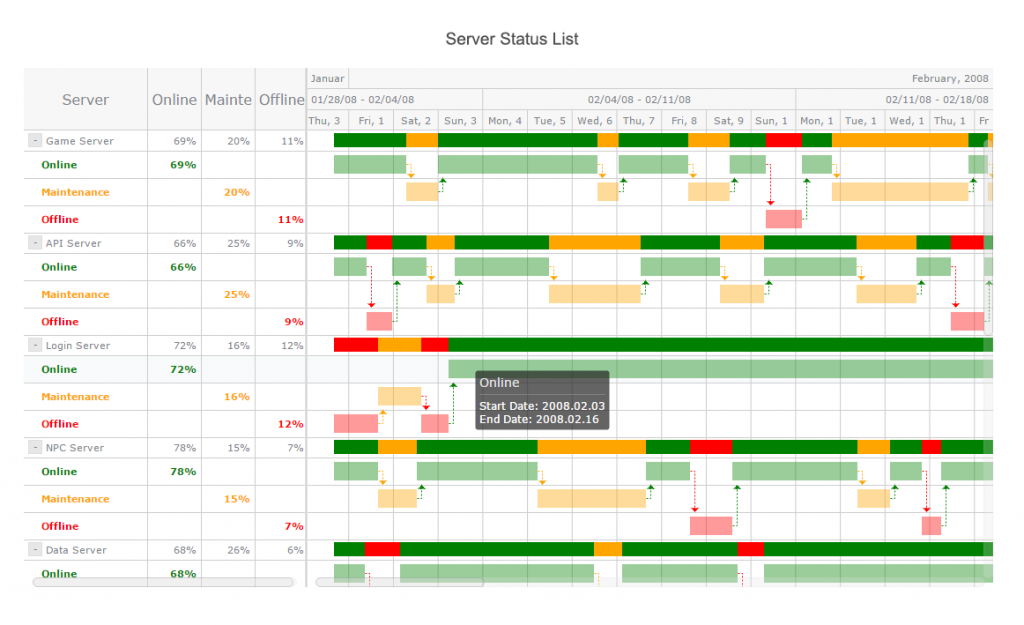Sort by the Online column header
The height and width of the screenshot is (625, 1024).
click(x=174, y=99)
